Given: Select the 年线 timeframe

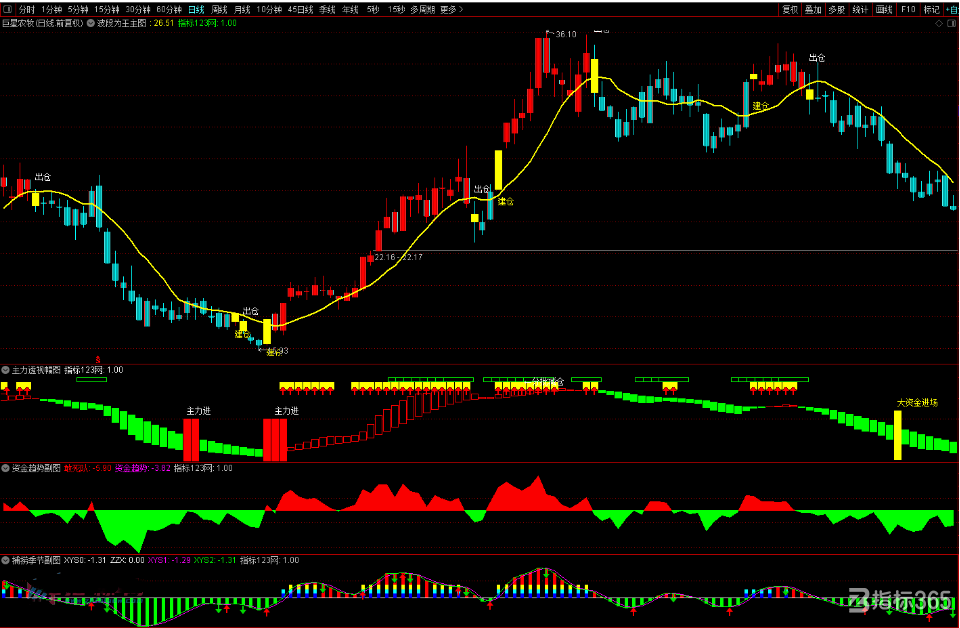Looking at the screenshot, I should [x=350, y=9].
